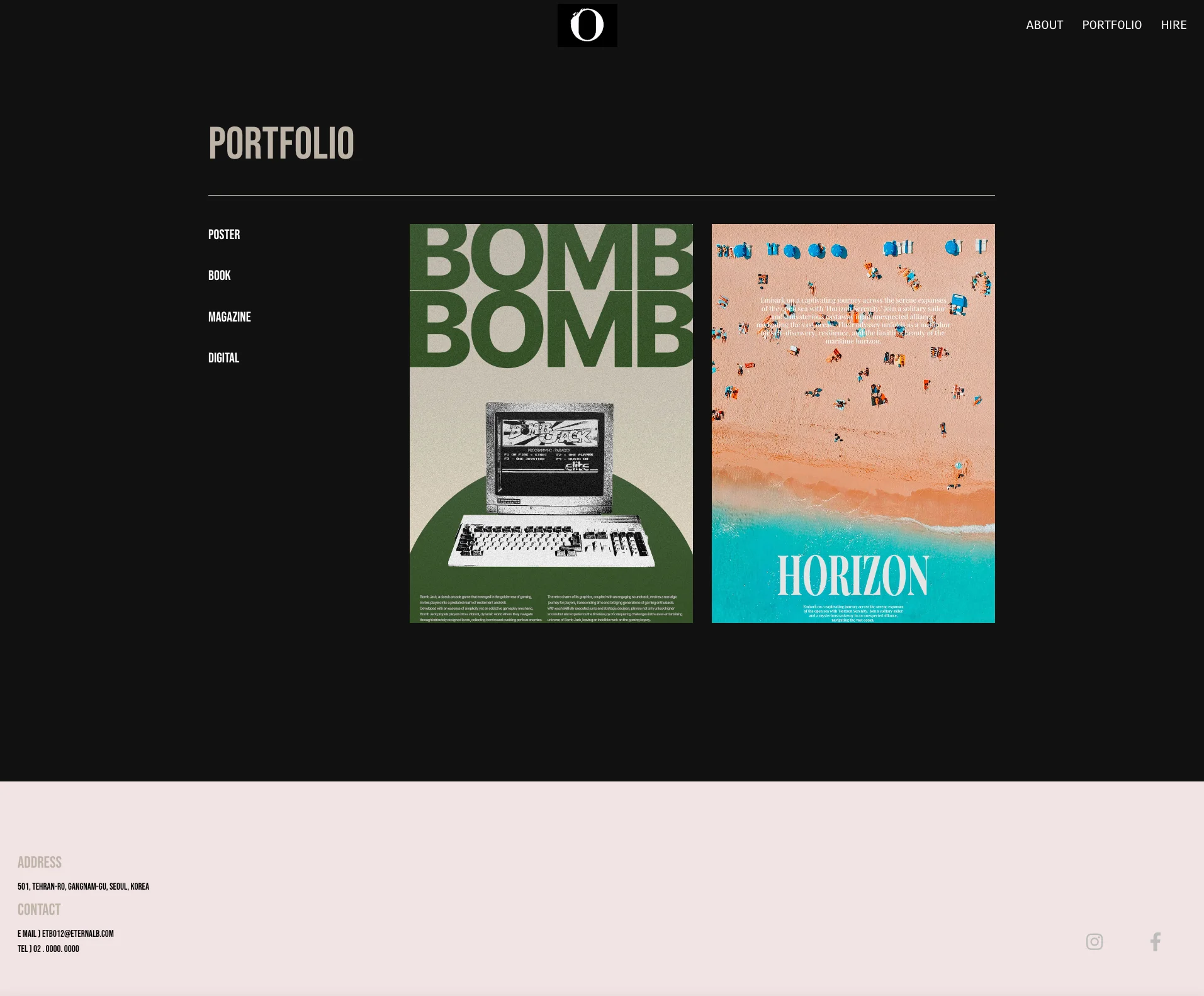Click the Bomb Jack retro computer image

click(x=551, y=484)
